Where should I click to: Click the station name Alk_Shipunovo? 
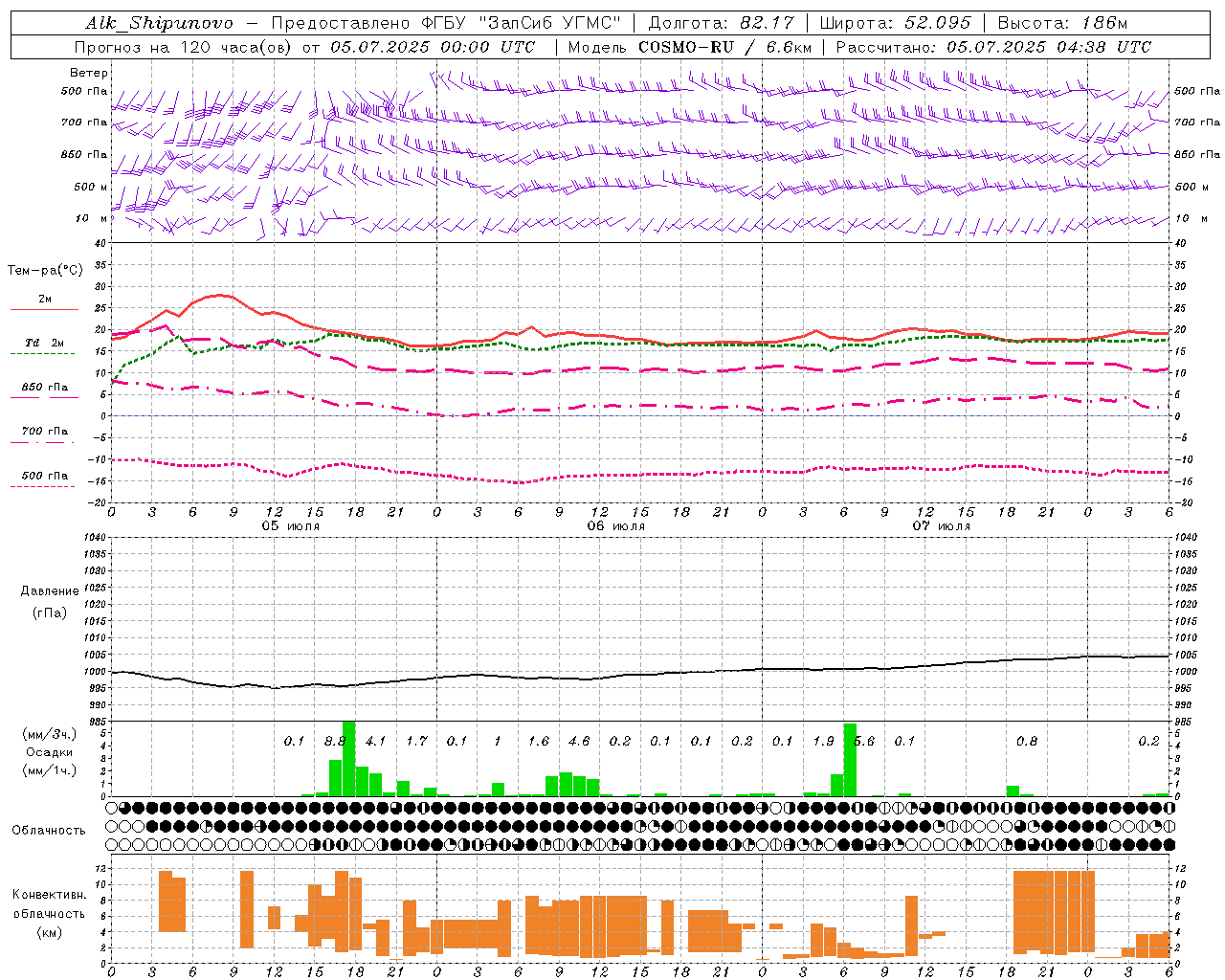coord(160,23)
